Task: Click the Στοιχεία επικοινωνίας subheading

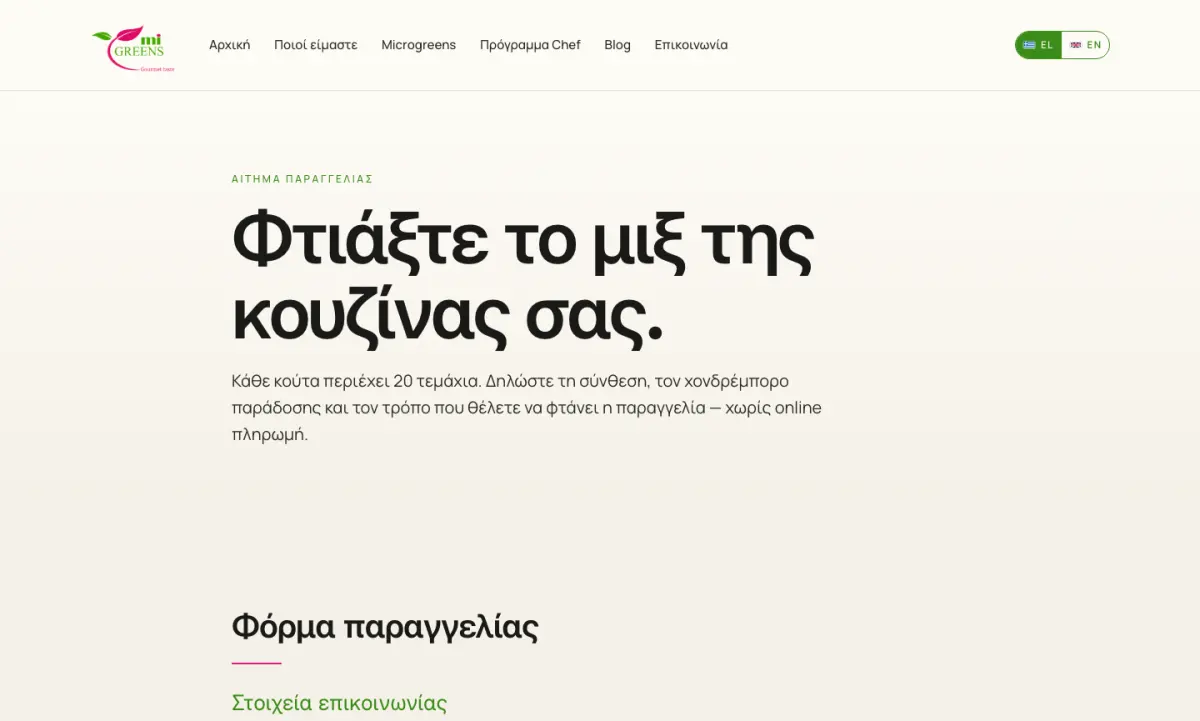Action: click(x=339, y=703)
